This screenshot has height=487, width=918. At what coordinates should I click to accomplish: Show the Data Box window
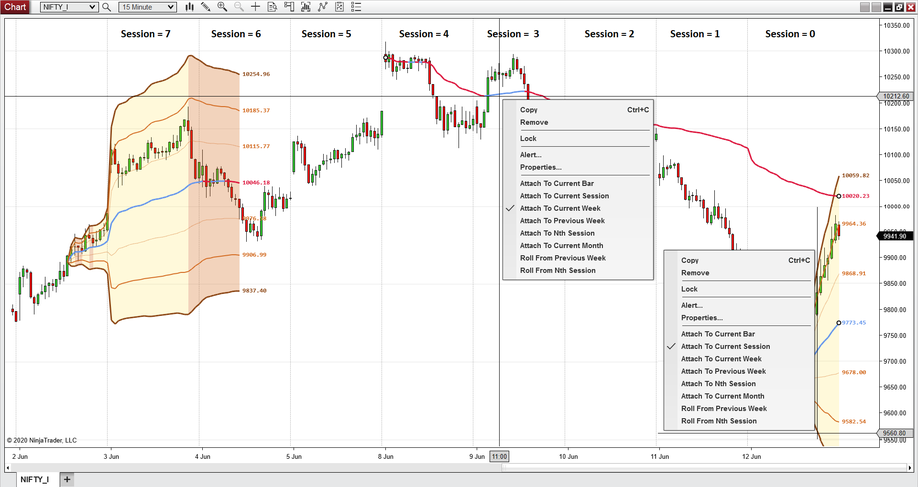click(272, 7)
